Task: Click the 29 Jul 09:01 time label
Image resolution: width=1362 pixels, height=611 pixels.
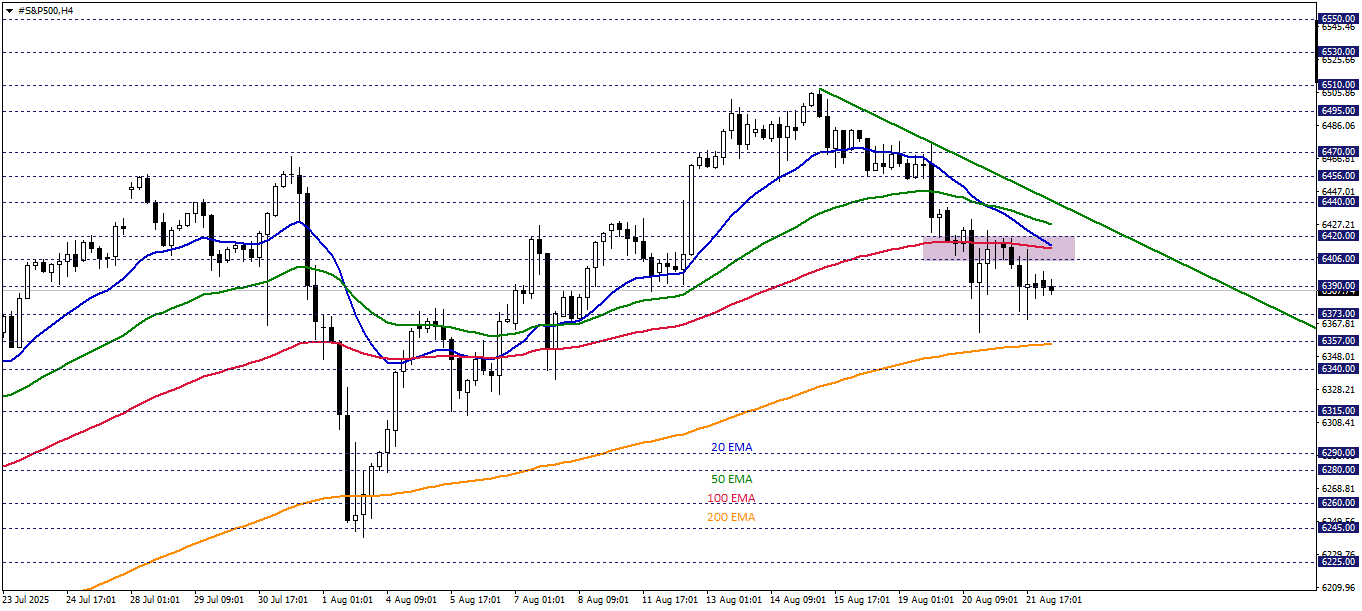Action: [x=218, y=601]
